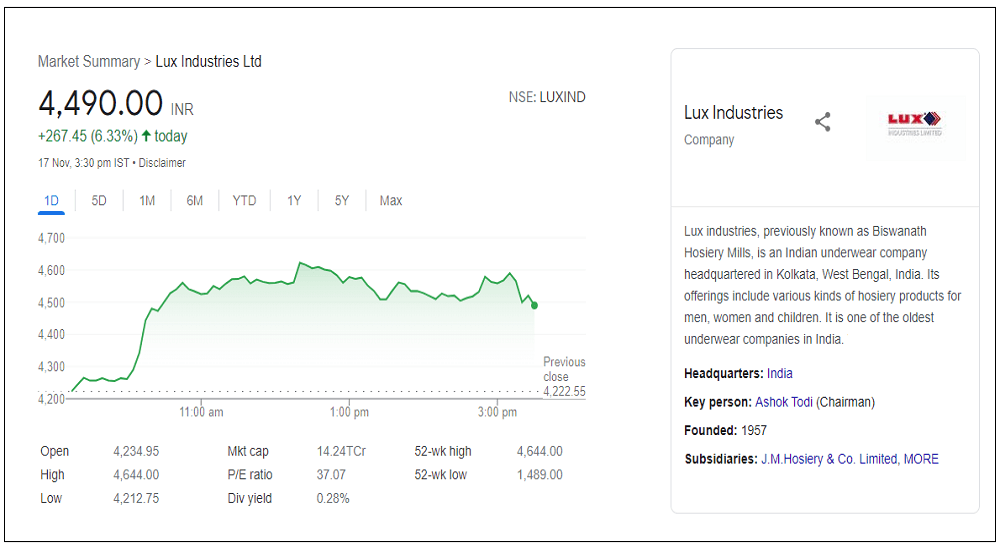Switch to the 5D chart range
The width and height of the screenshot is (1000, 550).
click(x=99, y=200)
